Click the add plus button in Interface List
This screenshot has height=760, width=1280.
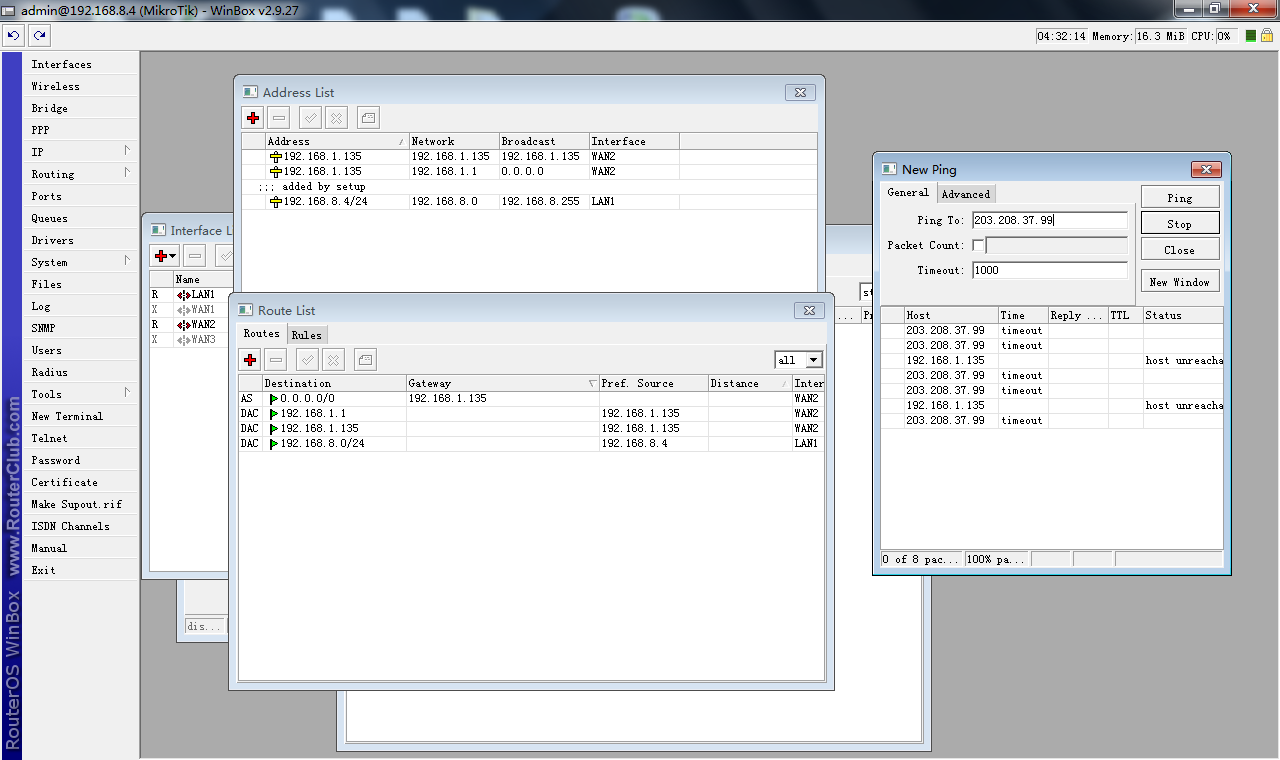pos(165,256)
